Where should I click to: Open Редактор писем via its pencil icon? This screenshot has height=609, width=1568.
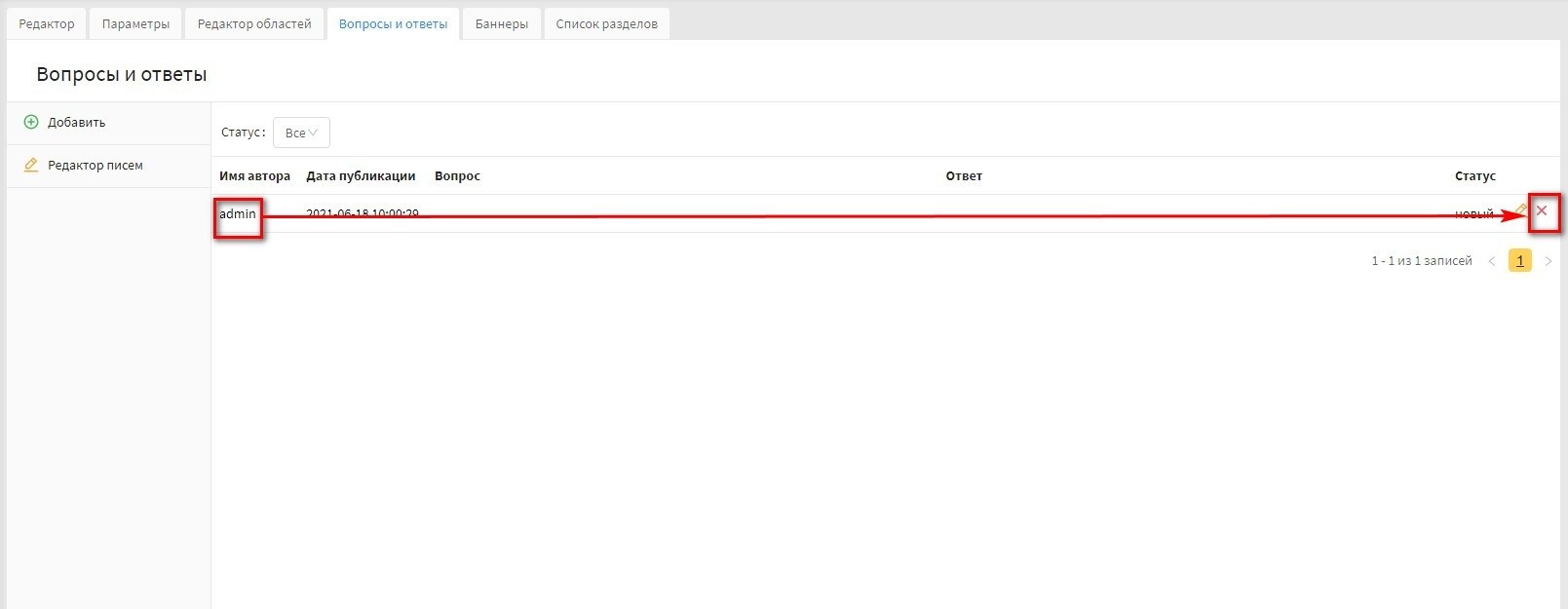pyautogui.click(x=31, y=166)
